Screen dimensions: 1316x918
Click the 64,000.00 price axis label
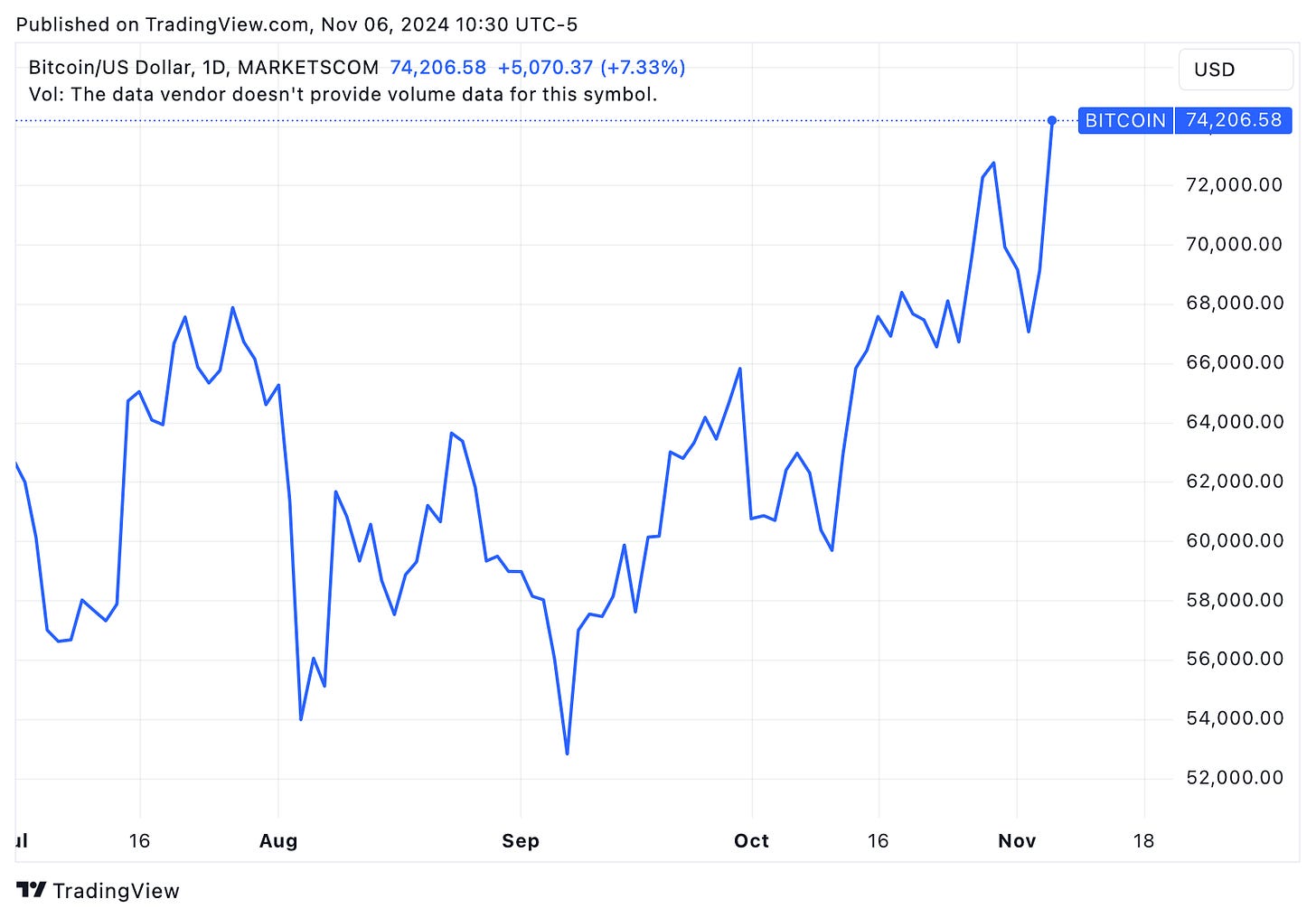click(1234, 422)
